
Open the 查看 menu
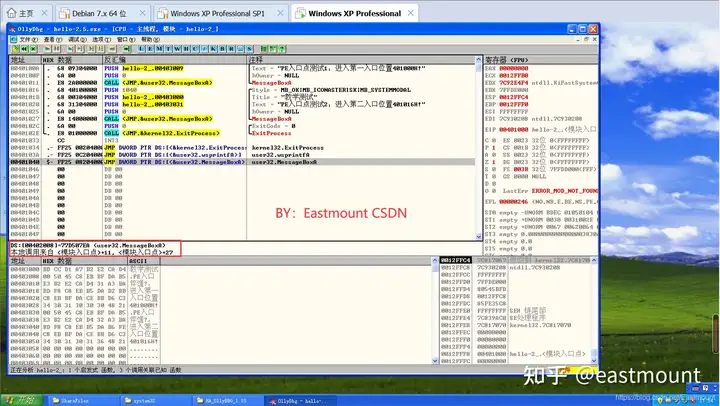click(x=53, y=39)
